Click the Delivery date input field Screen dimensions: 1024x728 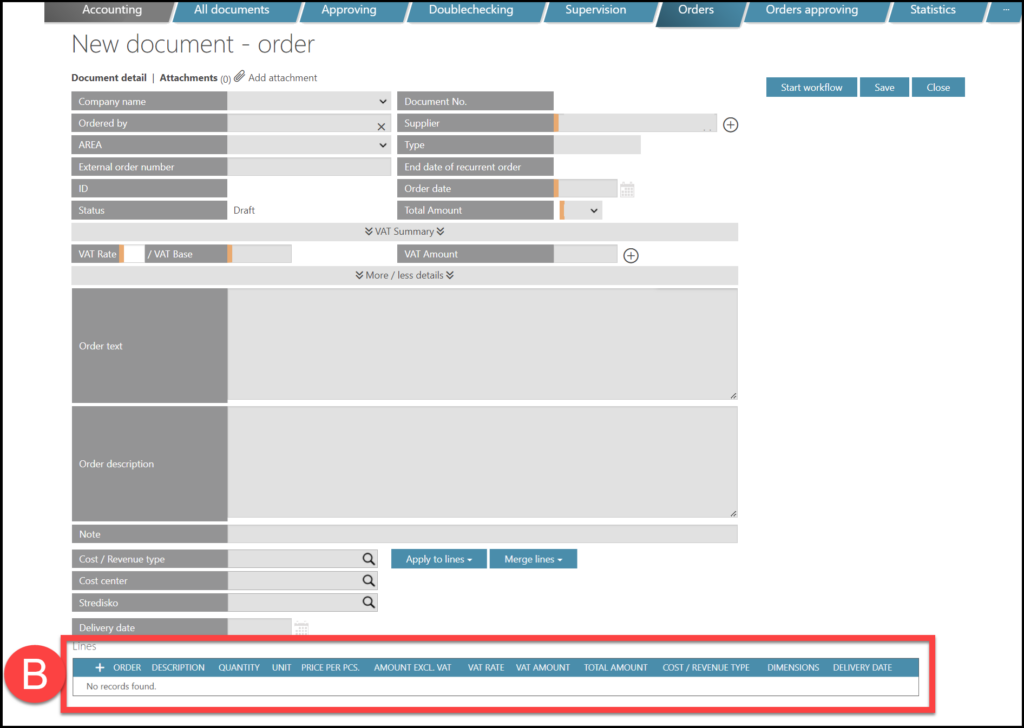[259, 627]
